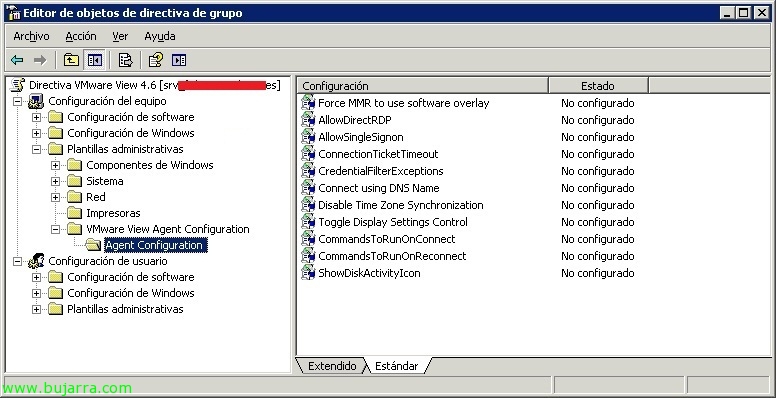Switch to the Estándar tab
776x398 pixels.
tap(396, 366)
